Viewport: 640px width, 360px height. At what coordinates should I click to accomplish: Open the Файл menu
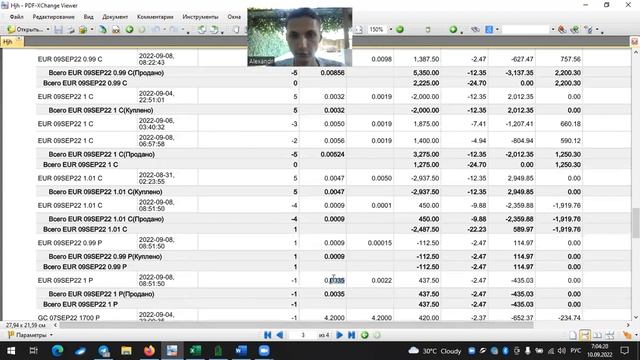pyautogui.click(x=16, y=17)
